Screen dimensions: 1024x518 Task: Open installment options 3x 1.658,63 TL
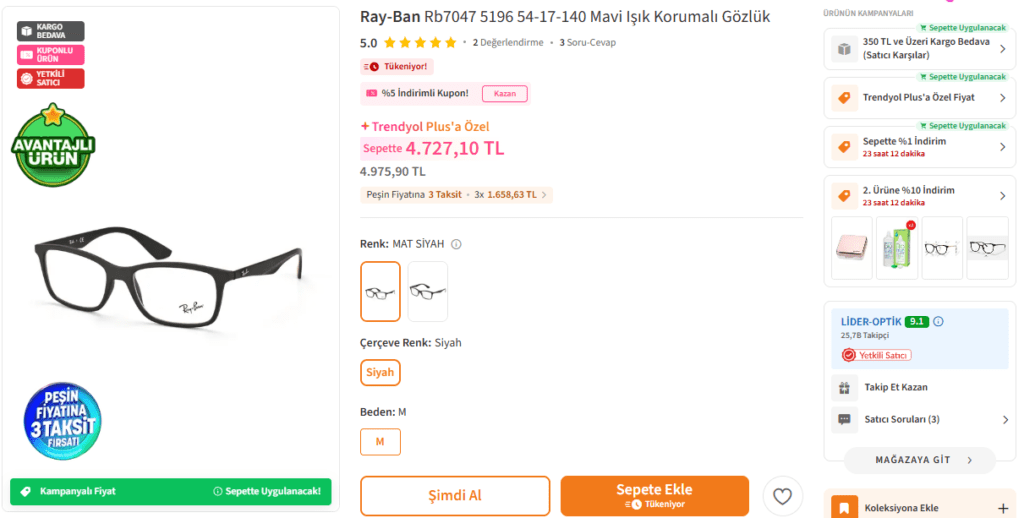[x=510, y=195]
